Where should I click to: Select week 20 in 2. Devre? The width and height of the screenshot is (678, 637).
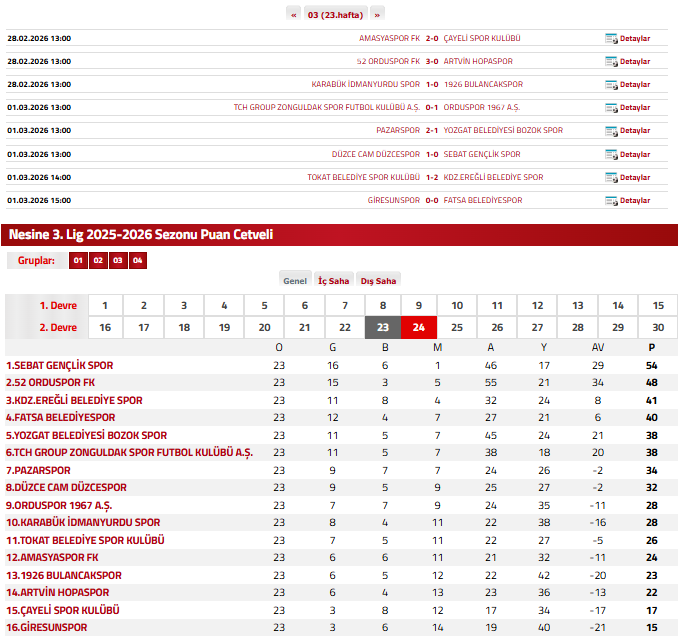coord(264,327)
